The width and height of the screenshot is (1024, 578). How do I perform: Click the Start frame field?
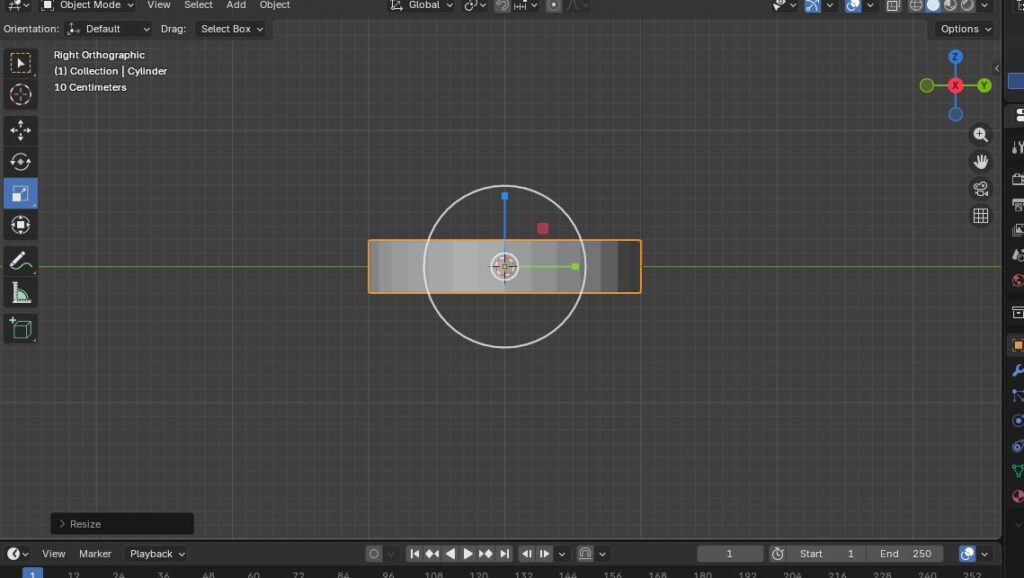click(x=825, y=554)
